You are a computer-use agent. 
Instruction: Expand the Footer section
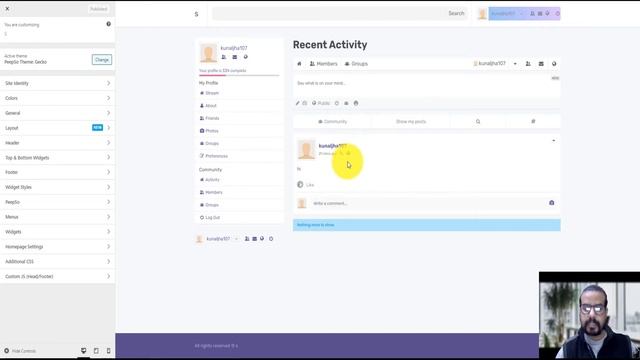coord(58,172)
